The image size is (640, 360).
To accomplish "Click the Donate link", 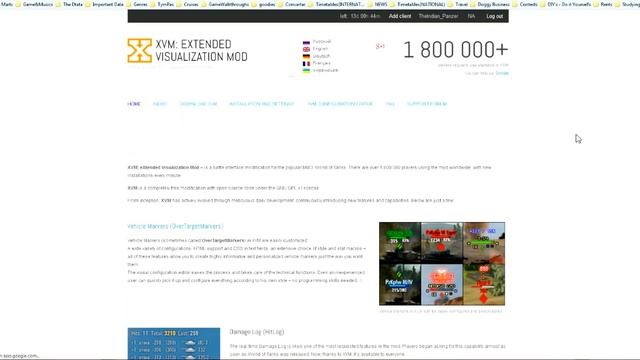I will click(x=502, y=73).
